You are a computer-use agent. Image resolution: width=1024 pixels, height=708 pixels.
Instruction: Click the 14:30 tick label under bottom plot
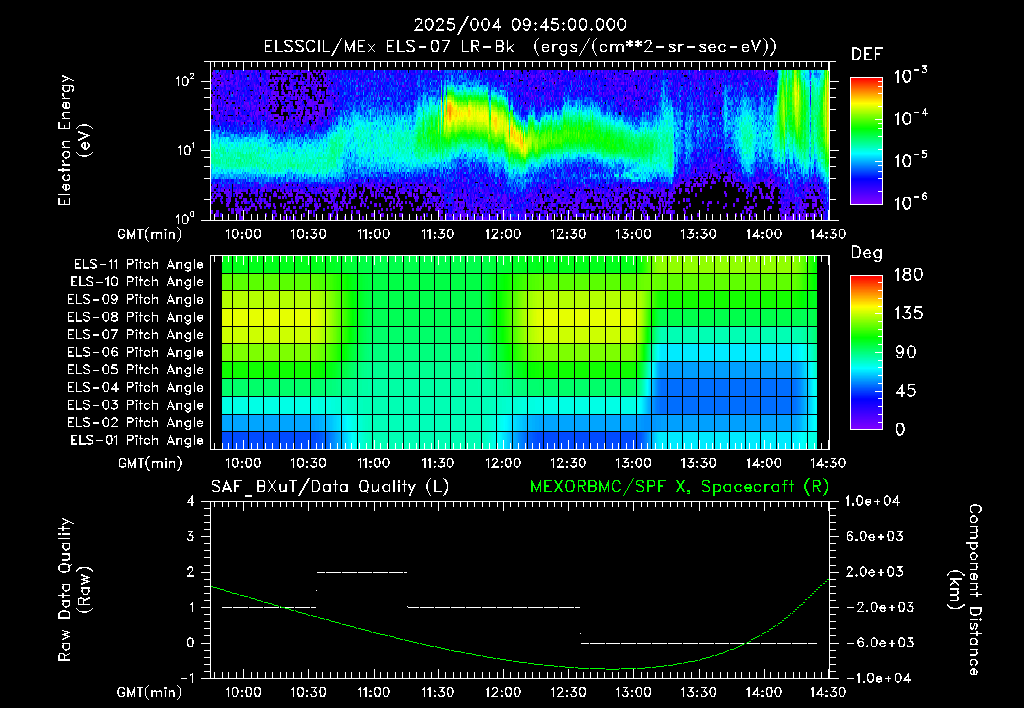828,692
